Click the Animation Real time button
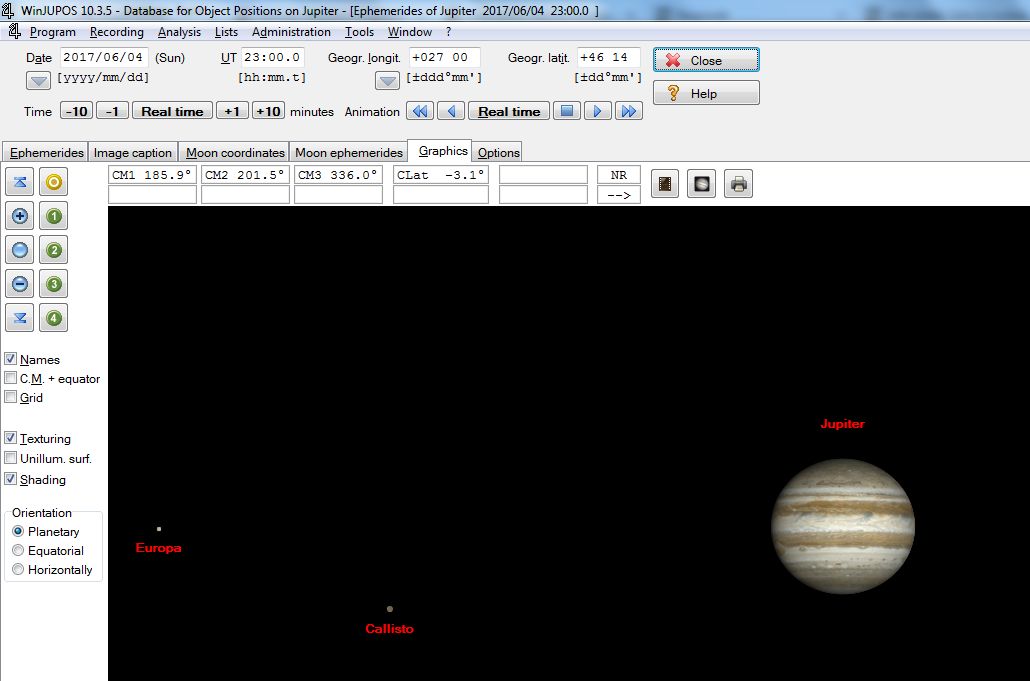The image size is (1030, 681). pyautogui.click(x=509, y=111)
